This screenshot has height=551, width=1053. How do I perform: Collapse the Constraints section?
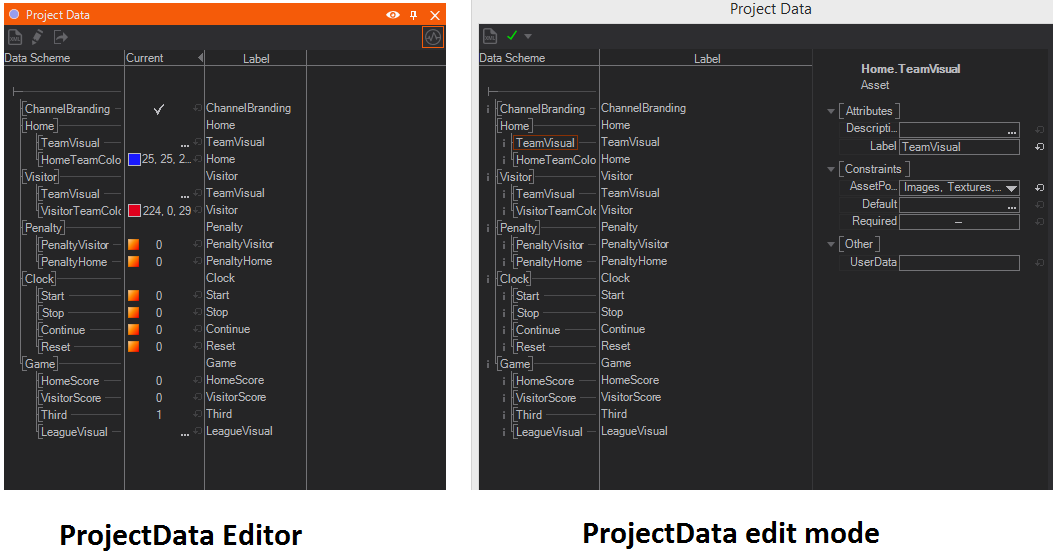tap(830, 169)
